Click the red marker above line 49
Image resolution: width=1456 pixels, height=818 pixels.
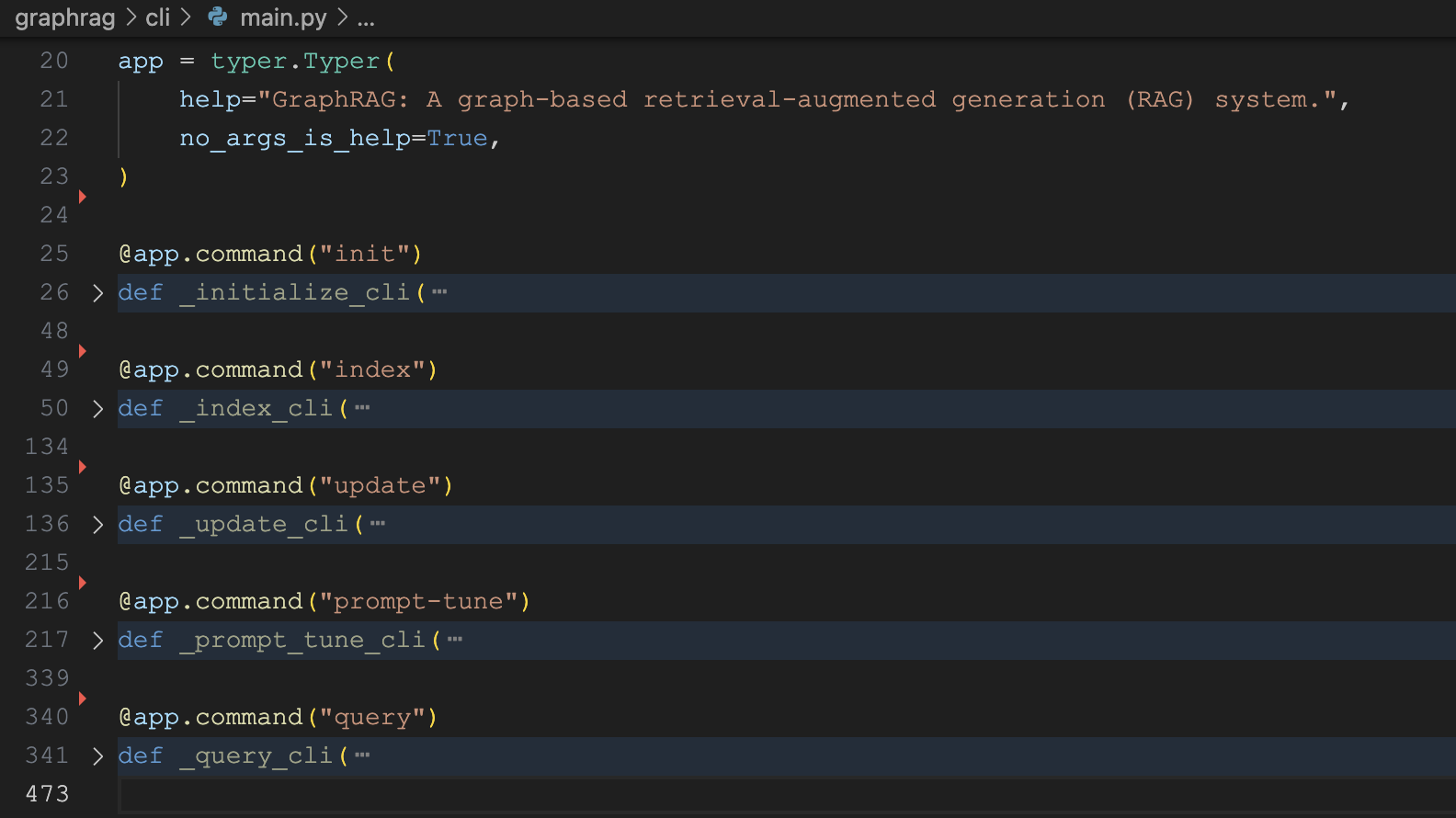(82, 351)
